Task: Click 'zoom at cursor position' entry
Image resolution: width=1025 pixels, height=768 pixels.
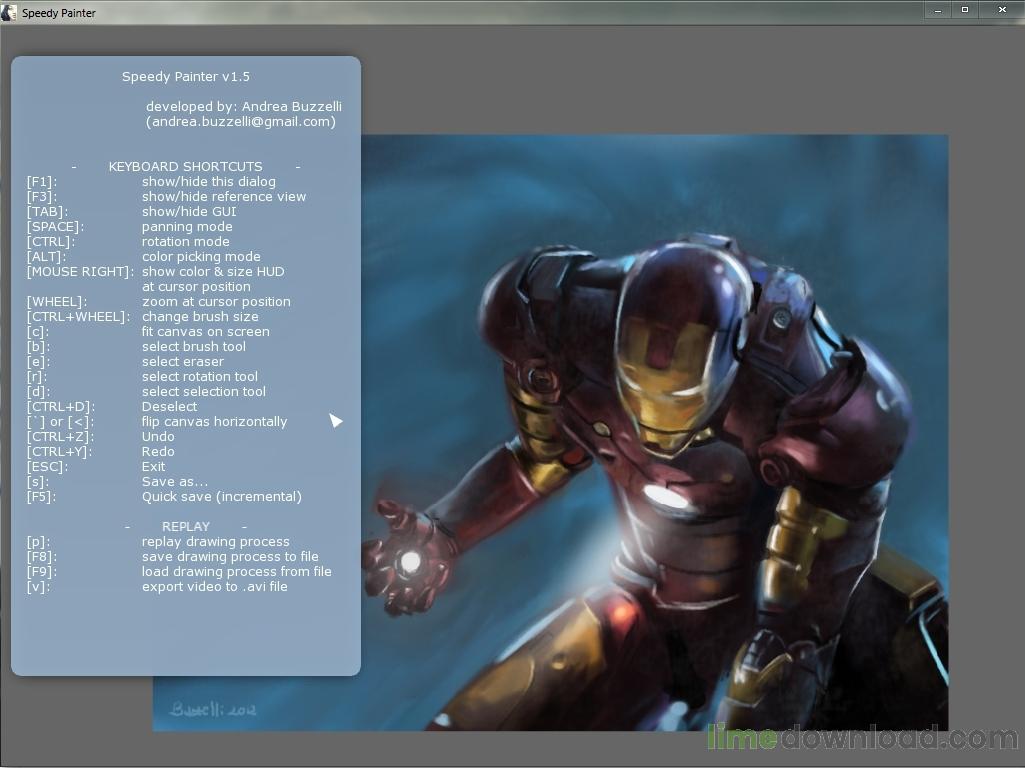Action: 216,302
